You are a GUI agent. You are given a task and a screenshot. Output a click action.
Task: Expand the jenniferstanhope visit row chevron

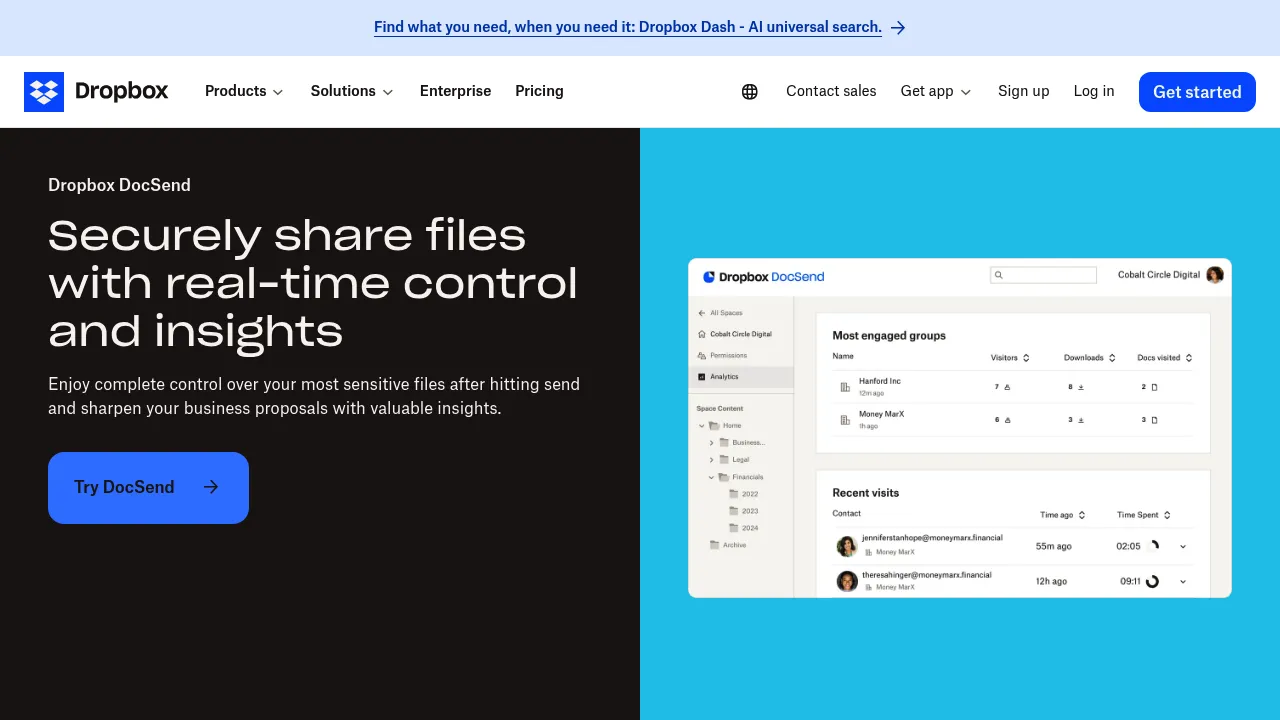[x=1183, y=546]
